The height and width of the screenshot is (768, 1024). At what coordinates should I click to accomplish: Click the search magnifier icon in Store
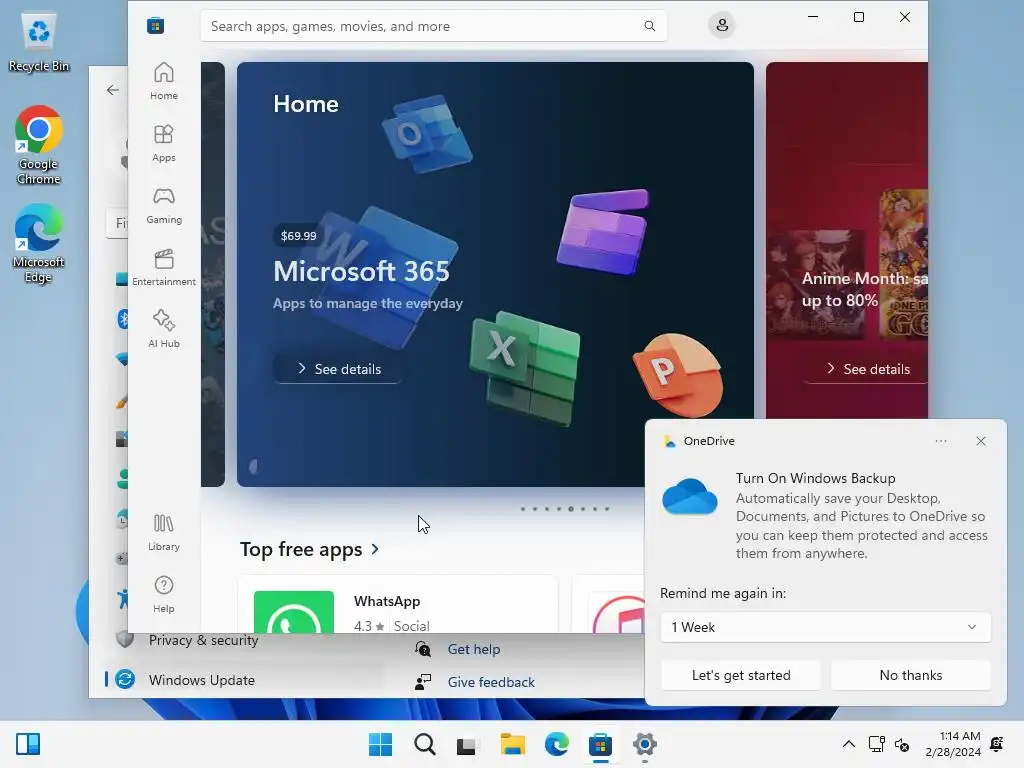(650, 26)
